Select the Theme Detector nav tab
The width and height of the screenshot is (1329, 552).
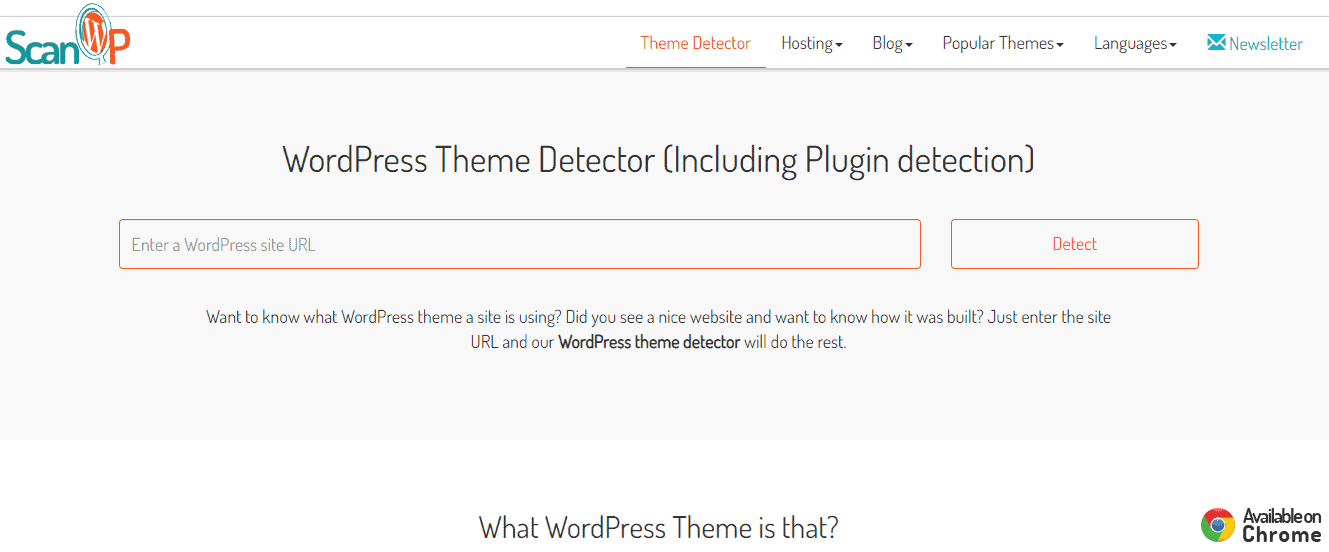click(x=695, y=43)
